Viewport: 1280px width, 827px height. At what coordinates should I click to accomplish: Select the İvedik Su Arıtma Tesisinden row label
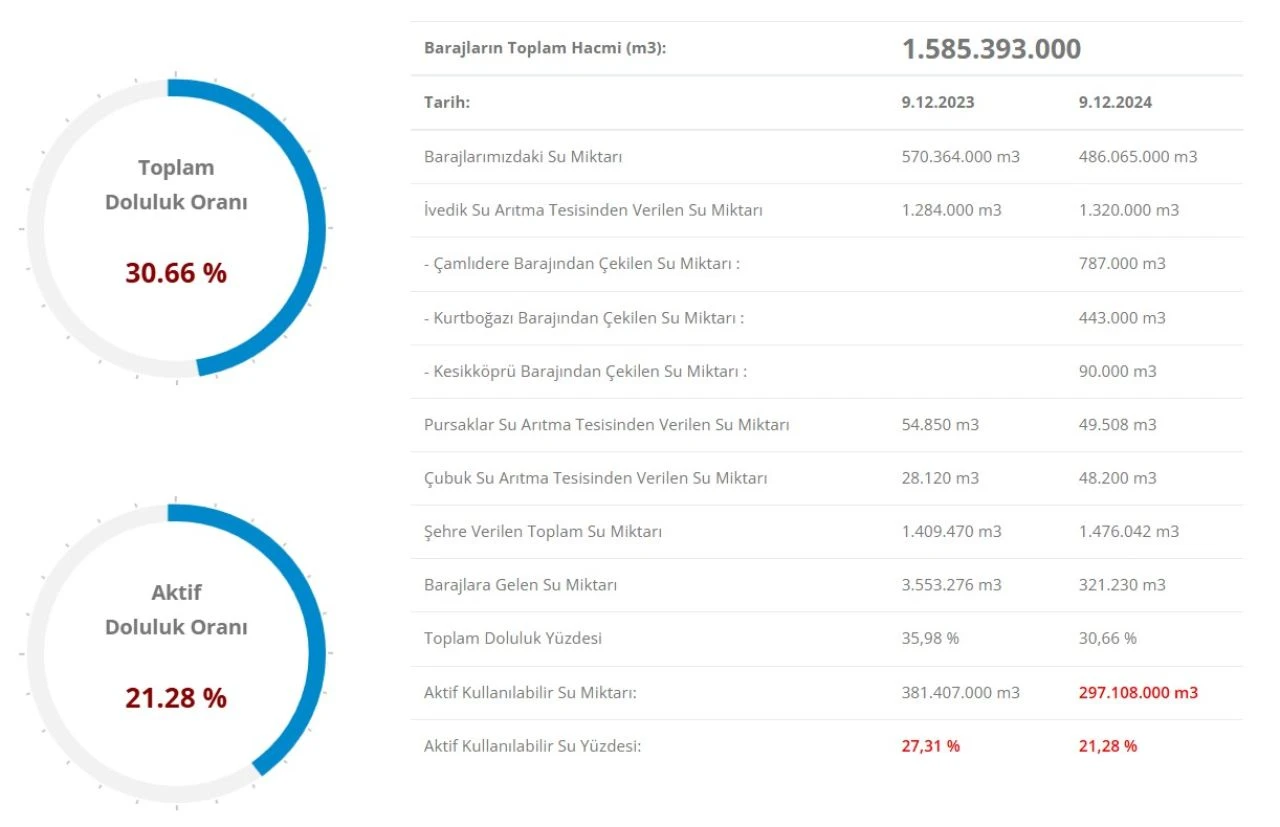pyautogui.click(x=593, y=210)
